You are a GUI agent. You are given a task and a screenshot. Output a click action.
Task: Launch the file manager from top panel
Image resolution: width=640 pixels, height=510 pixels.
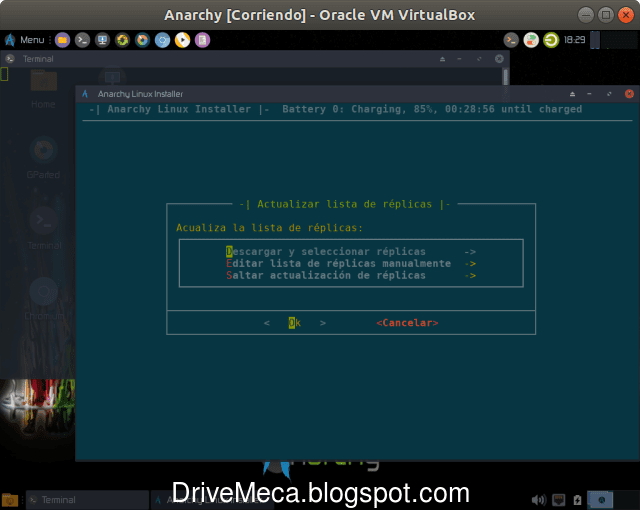(x=62, y=40)
